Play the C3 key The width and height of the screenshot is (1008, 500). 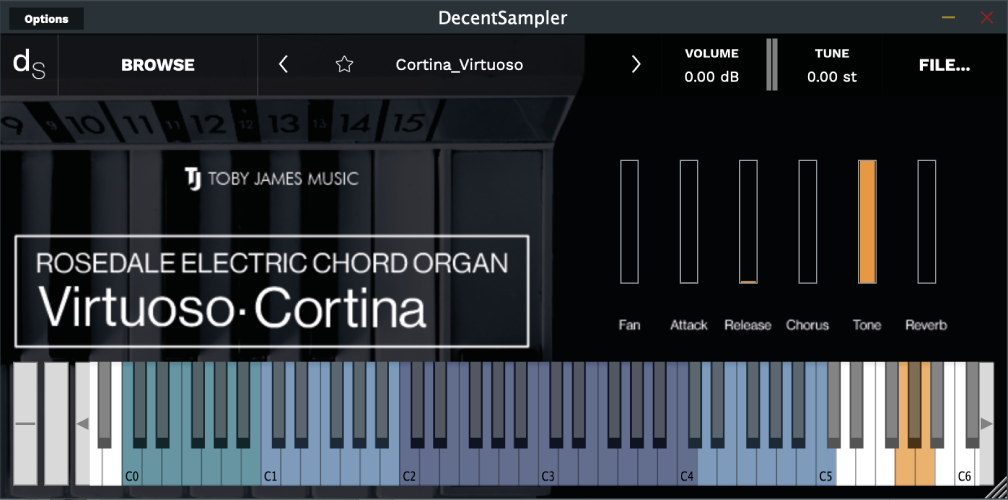(548, 469)
